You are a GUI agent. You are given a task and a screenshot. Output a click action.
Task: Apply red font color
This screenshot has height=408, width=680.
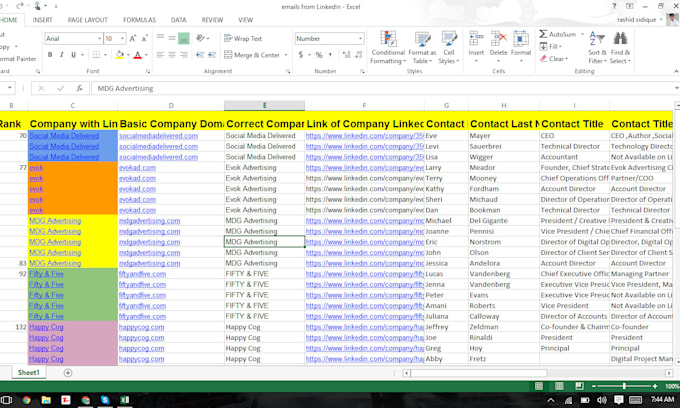(x=137, y=55)
